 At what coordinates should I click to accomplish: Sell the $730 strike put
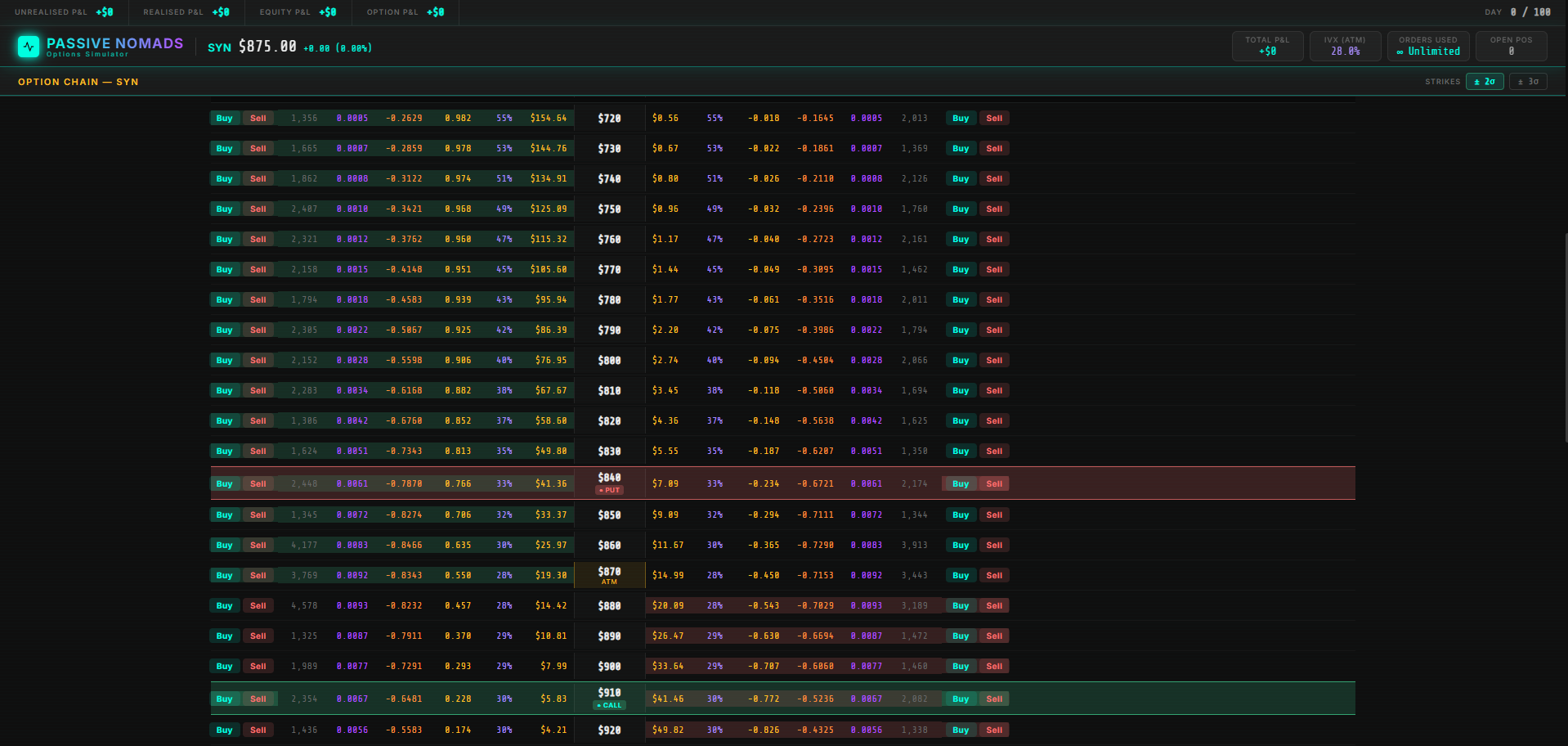coord(994,149)
